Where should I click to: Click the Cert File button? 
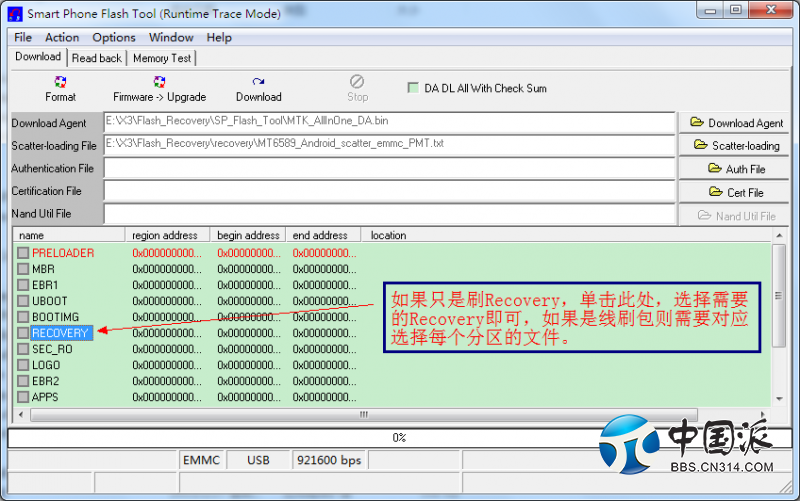coord(734,192)
